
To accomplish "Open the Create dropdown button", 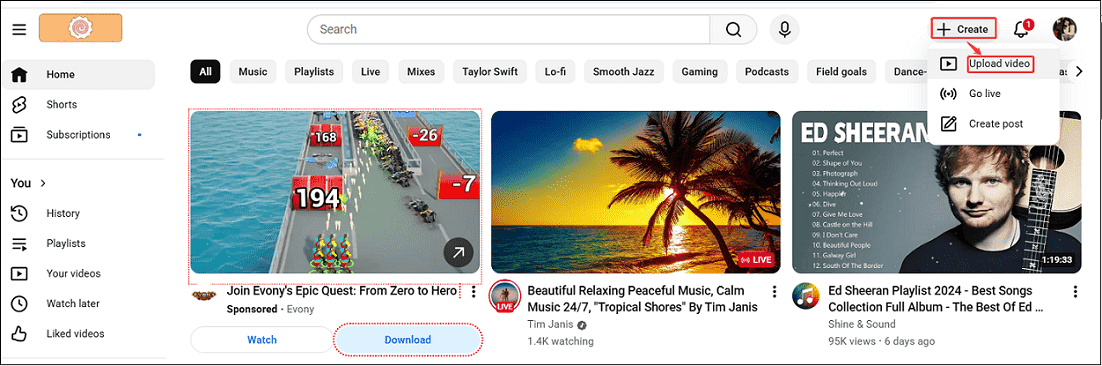I will [965, 30].
